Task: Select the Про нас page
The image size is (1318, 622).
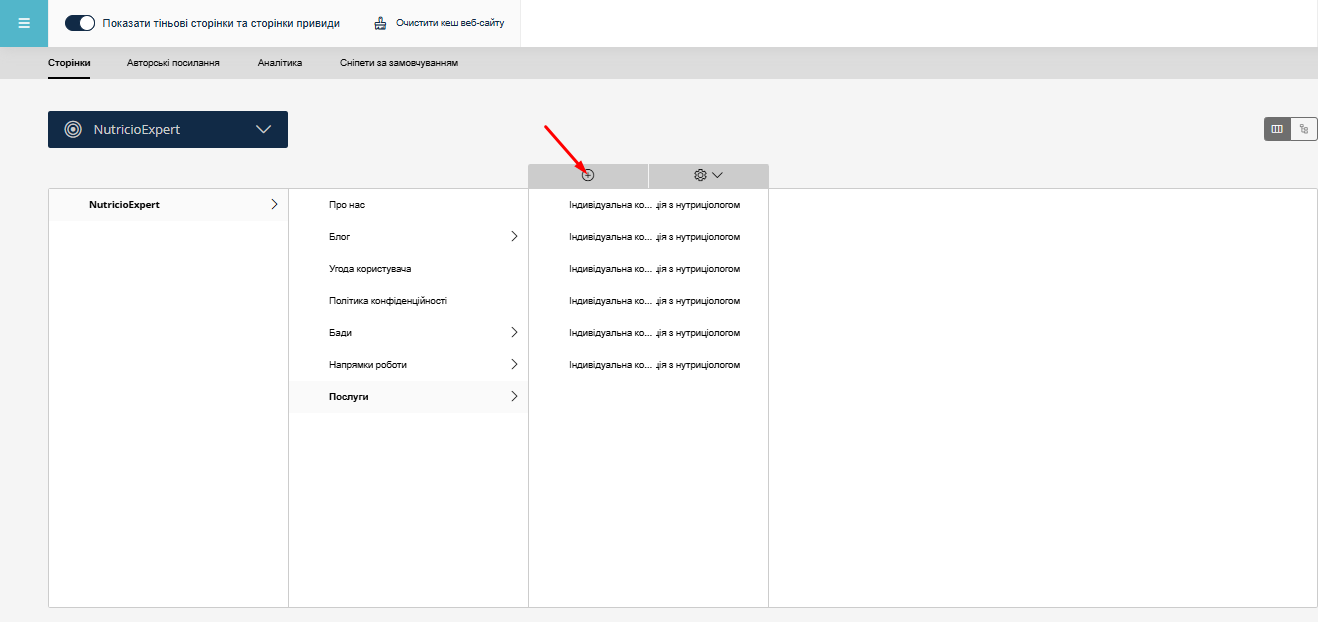Action: (347, 205)
